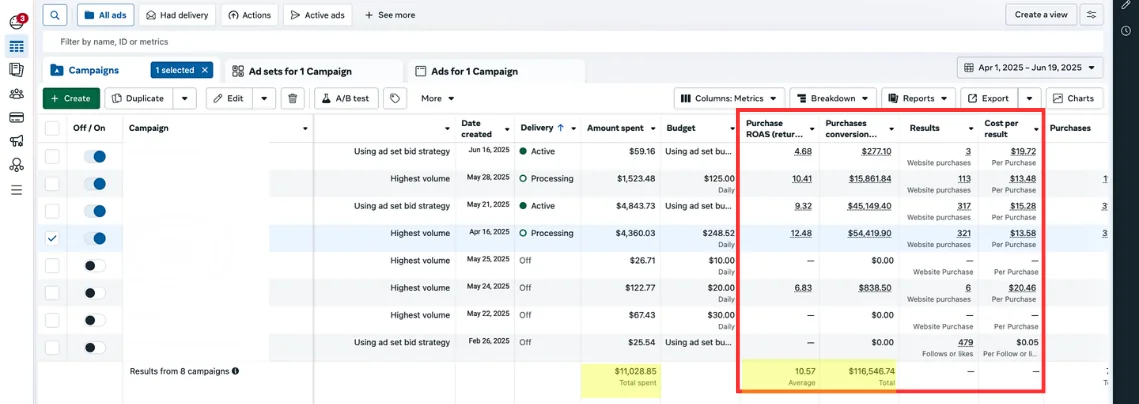Click the $116,546.74 Total cell
The width and height of the screenshot is (1139, 404).
click(x=859, y=375)
